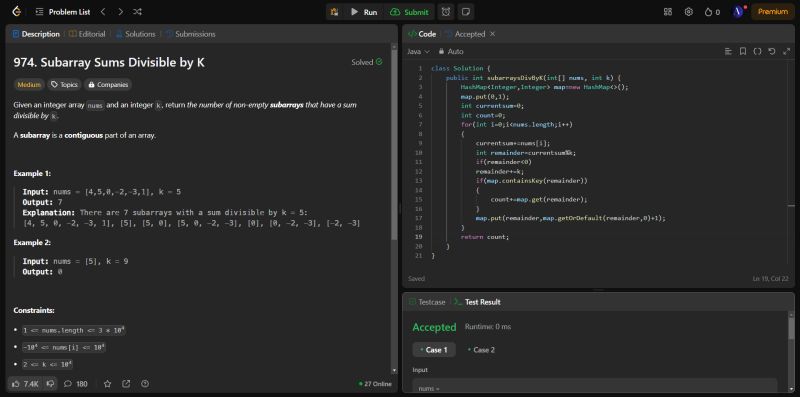Click the Saved status text
This screenshot has width=800, height=397.
click(416, 279)
